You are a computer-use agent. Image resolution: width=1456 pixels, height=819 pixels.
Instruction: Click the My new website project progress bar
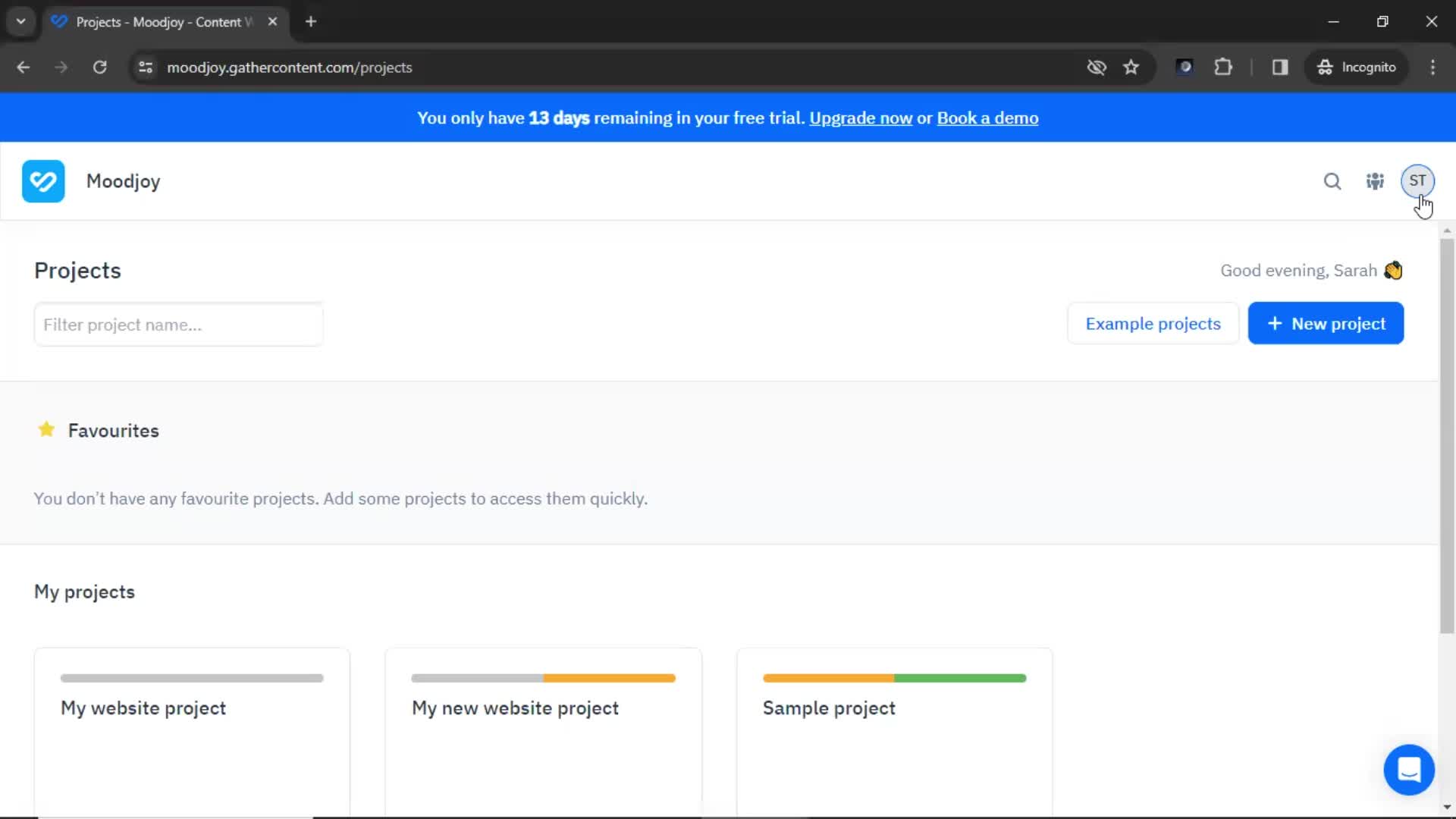pyautogui.click(x=543, y=678)
